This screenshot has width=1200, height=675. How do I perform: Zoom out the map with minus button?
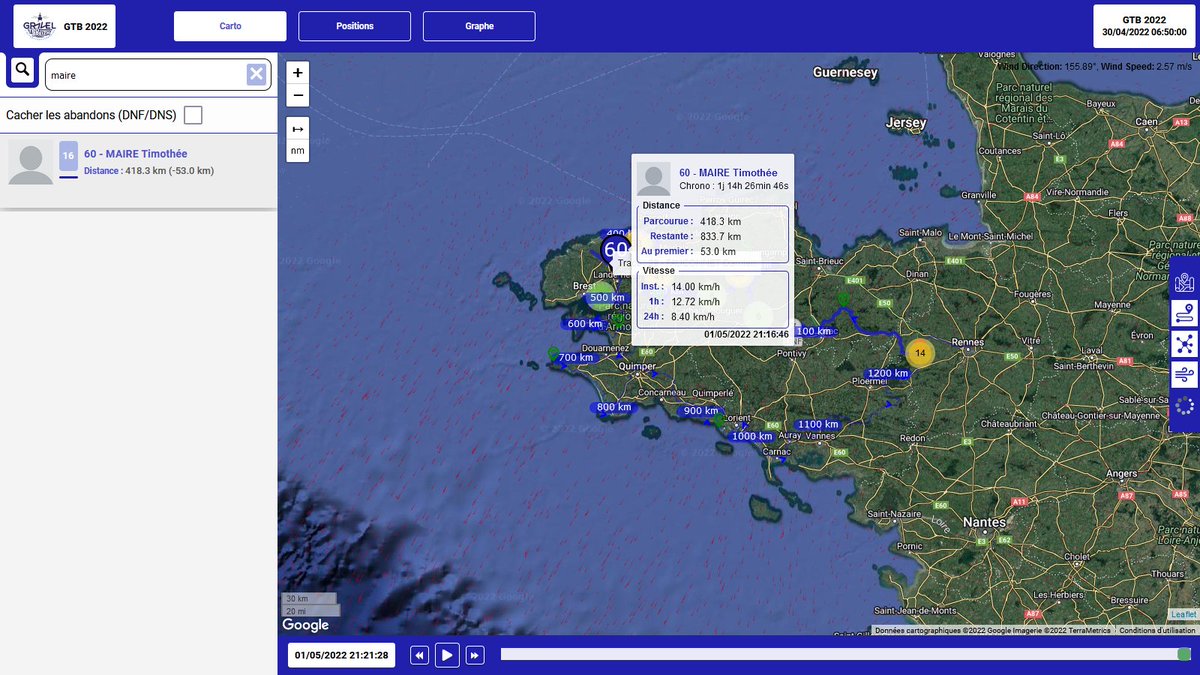coord(297,96)
